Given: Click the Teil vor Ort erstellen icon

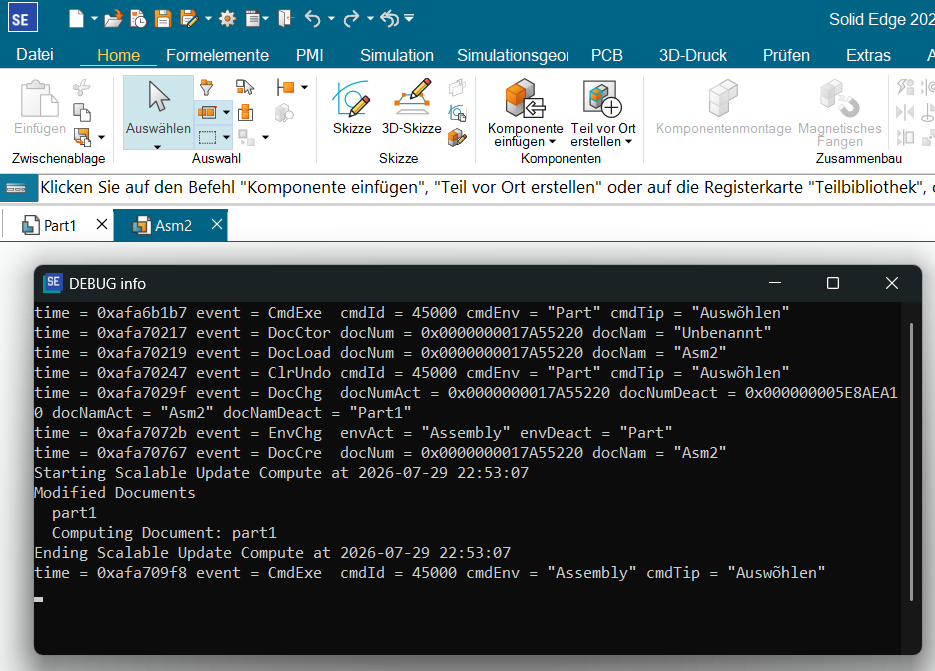Looking at the screenshot, I should pyautogui.click(x=602, y=99).
